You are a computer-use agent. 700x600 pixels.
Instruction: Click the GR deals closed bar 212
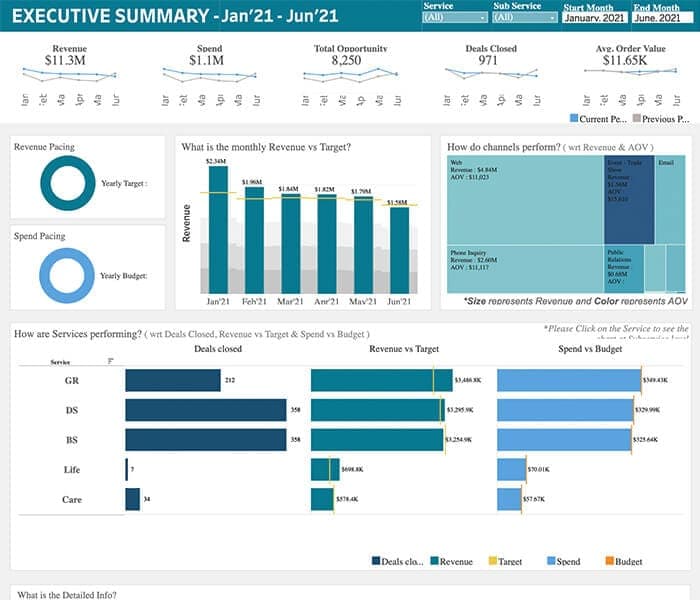point(173,380)
